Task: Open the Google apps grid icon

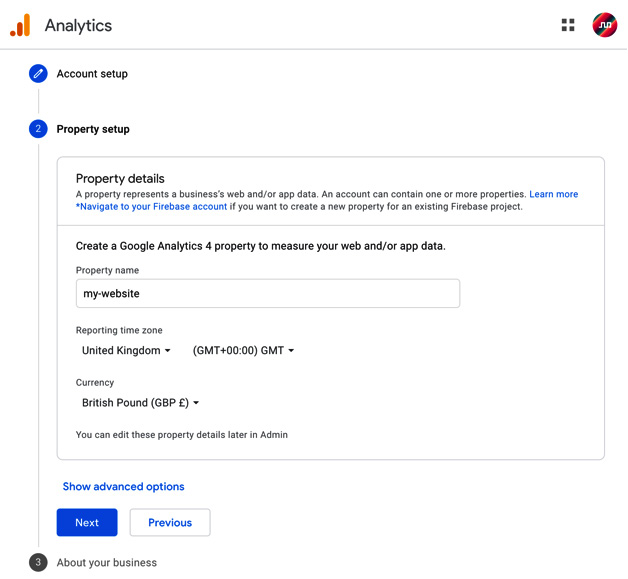Action: point(568,25)
